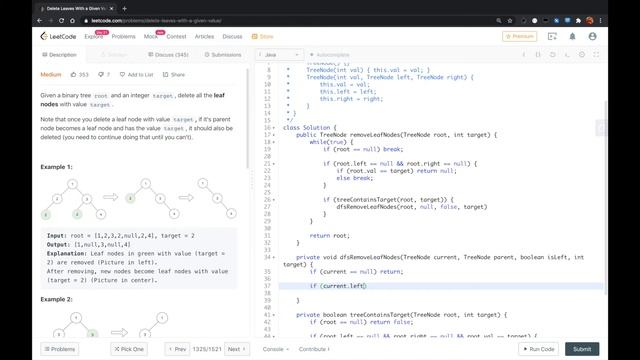Open the browser extensions puzzle icon

coord(578,20)
